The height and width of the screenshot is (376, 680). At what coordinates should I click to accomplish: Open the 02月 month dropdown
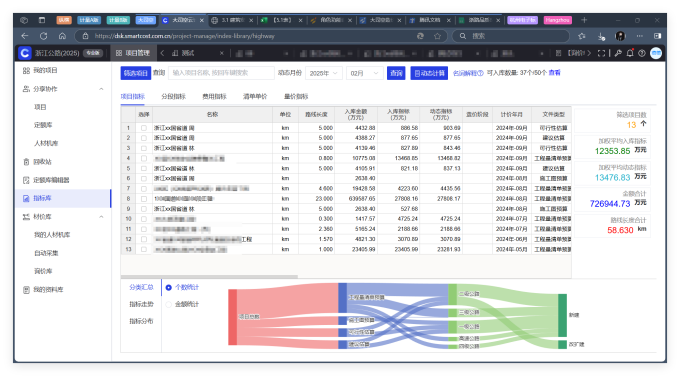[x=364, y=73]
